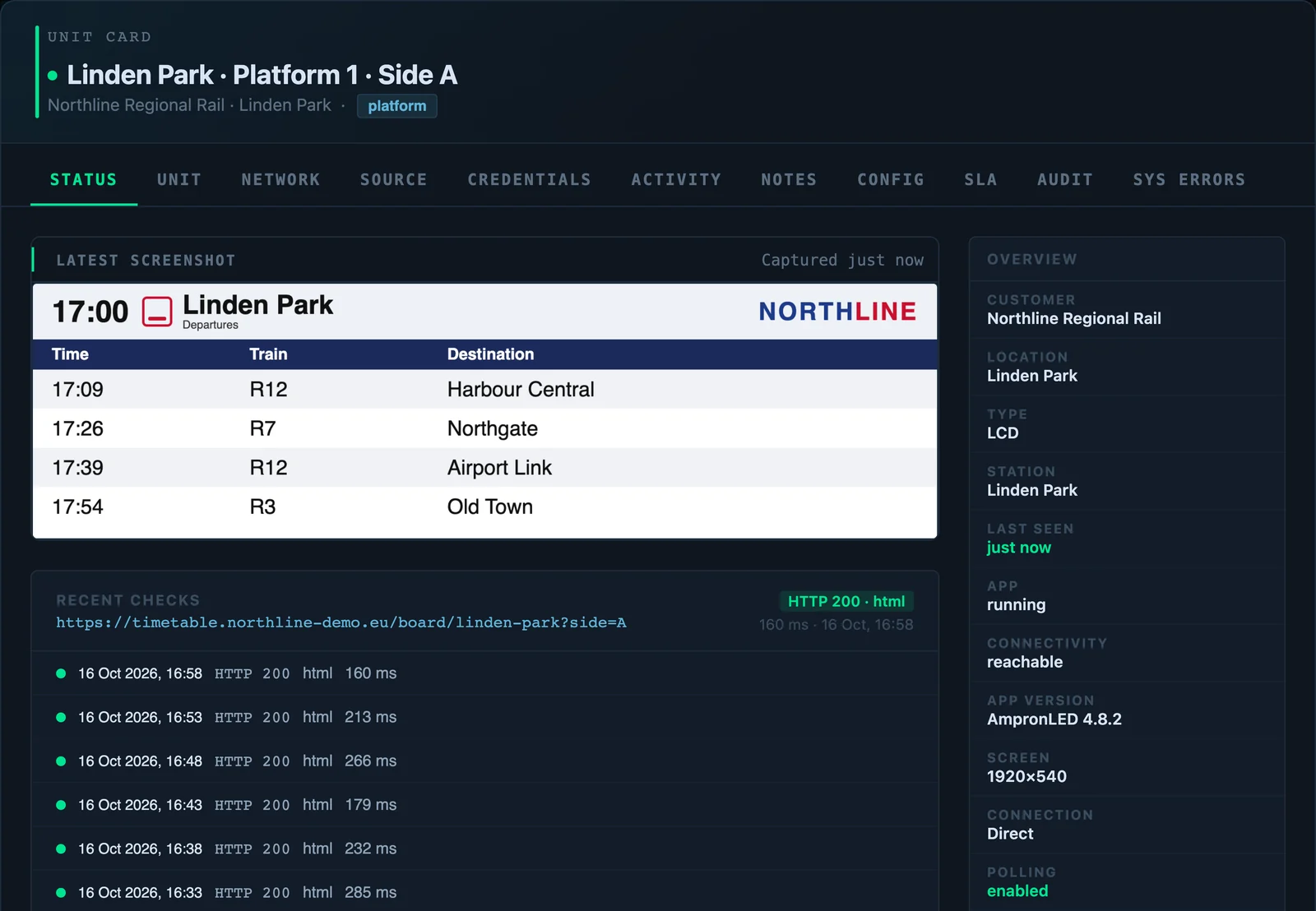Select the 16:33 check's green status dot

click(x=61, y=892)
